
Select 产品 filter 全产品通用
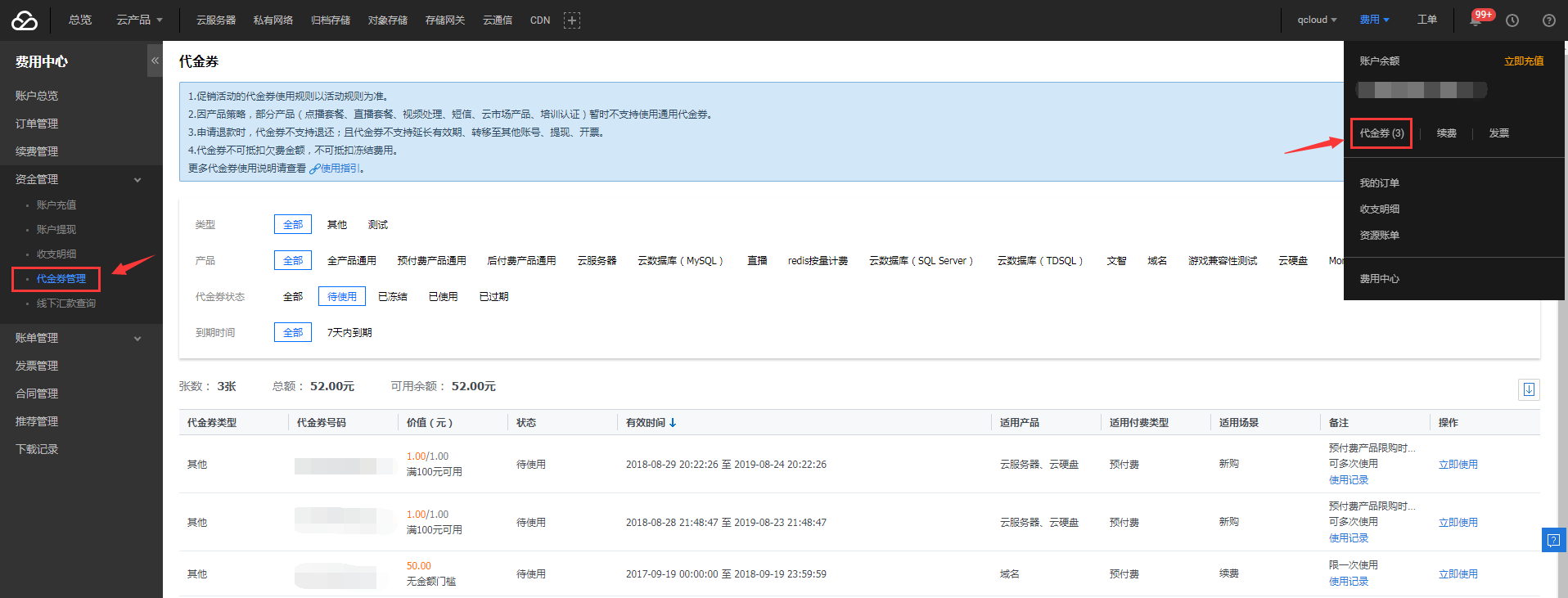pos(352,261)
